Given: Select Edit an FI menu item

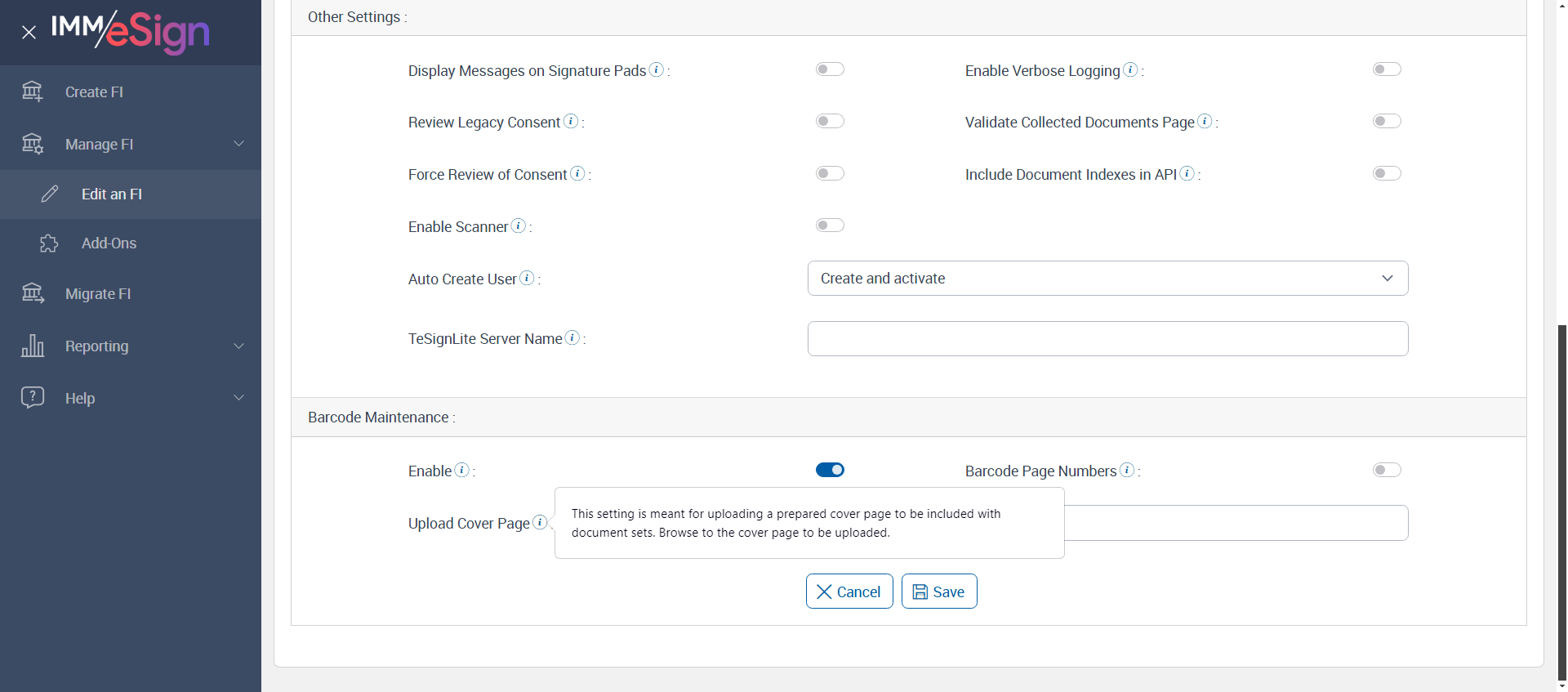Looking at the screenshot, I should coord(112,194).
